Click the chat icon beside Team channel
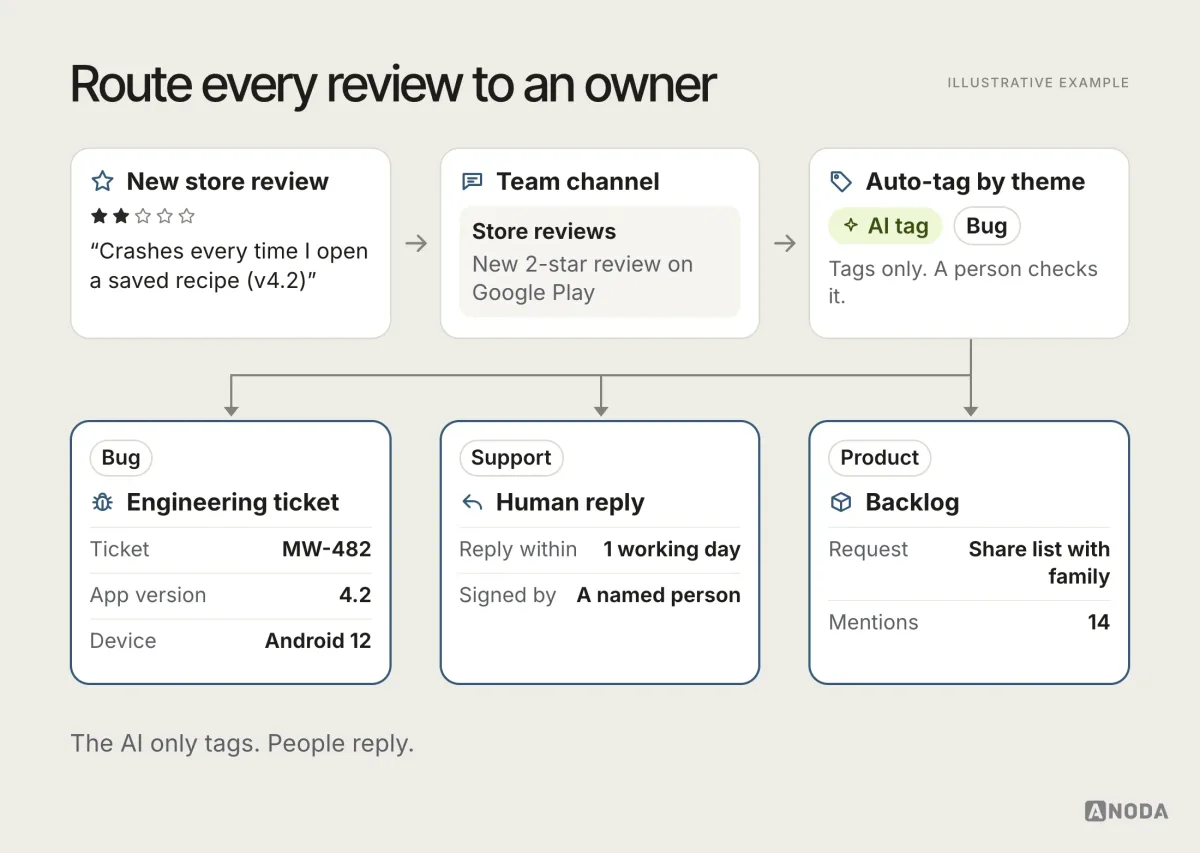Viewport: 1200px width, 853px height. click(472, 181)
